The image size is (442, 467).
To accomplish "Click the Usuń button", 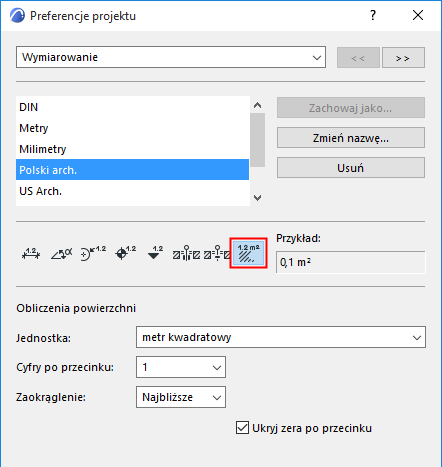I will point(351,168).
